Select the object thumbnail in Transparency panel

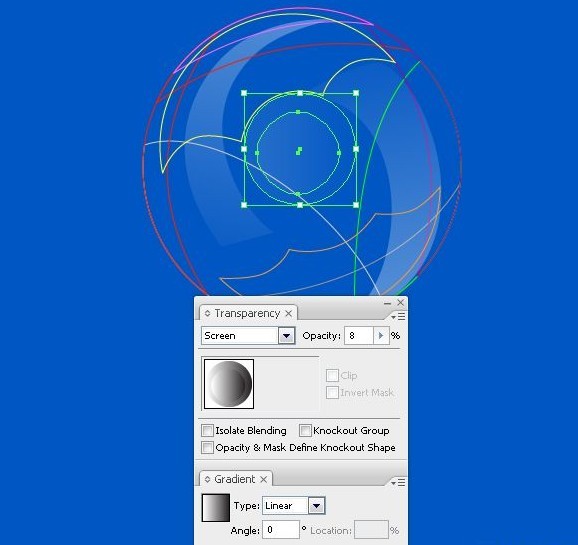click(229, 384)
